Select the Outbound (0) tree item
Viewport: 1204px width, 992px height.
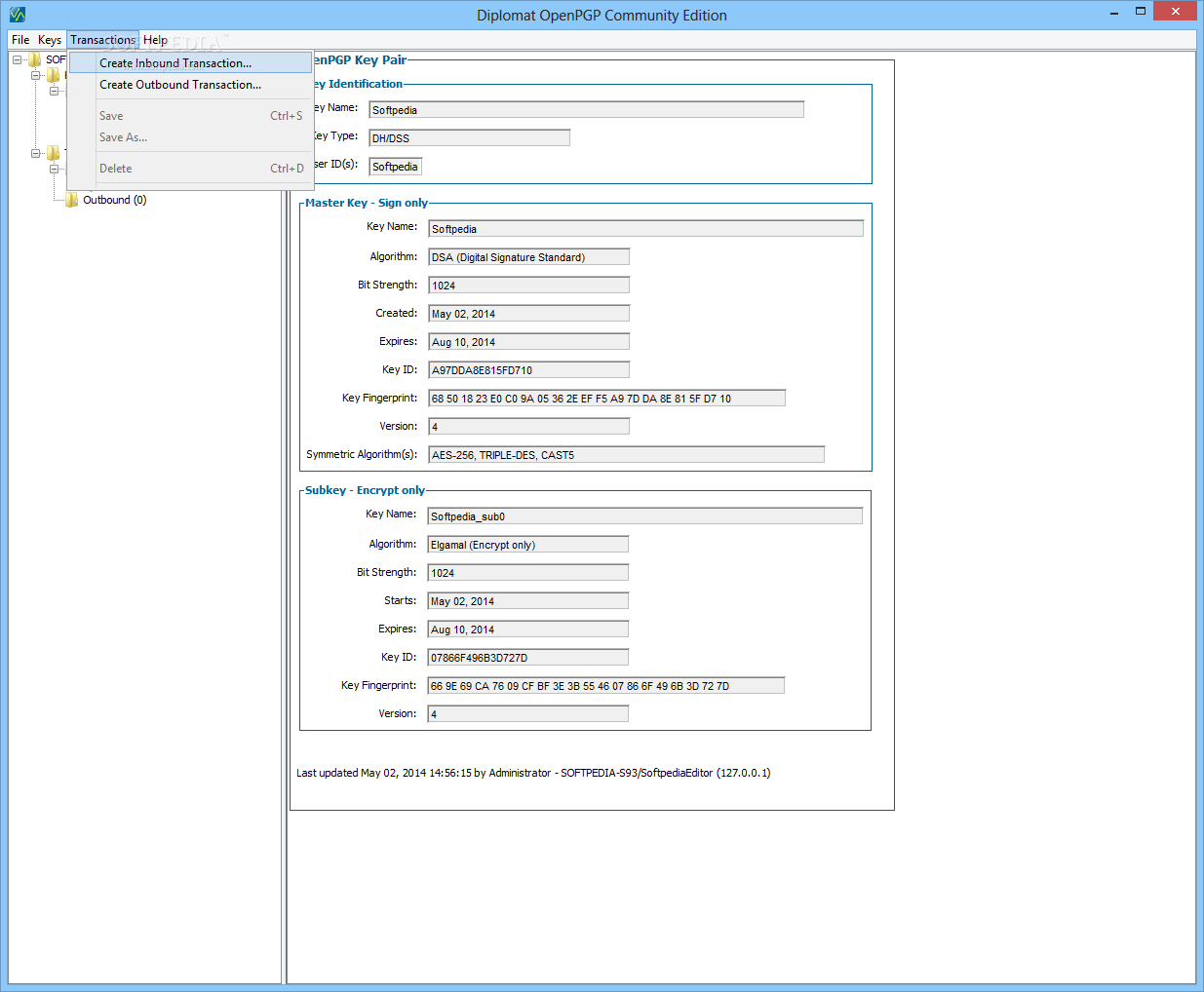coord(114,200)
